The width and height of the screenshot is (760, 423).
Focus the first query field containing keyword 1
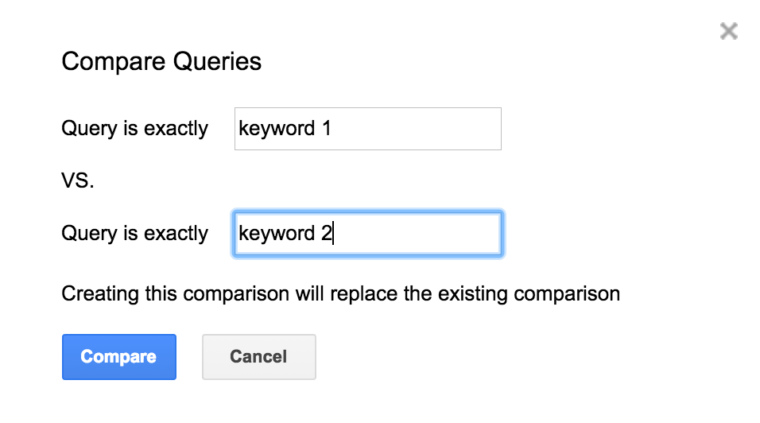pyautogui.click(x=368, y=129)
